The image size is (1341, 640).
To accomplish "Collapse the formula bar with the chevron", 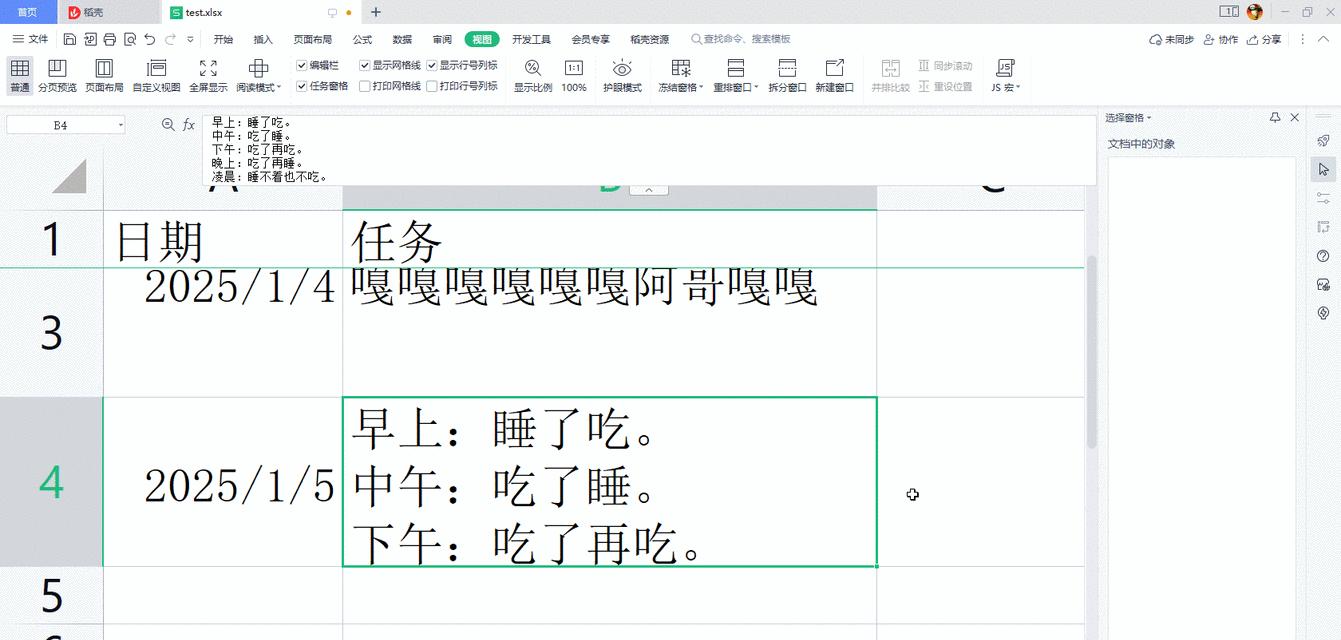I will coord(649,189).
